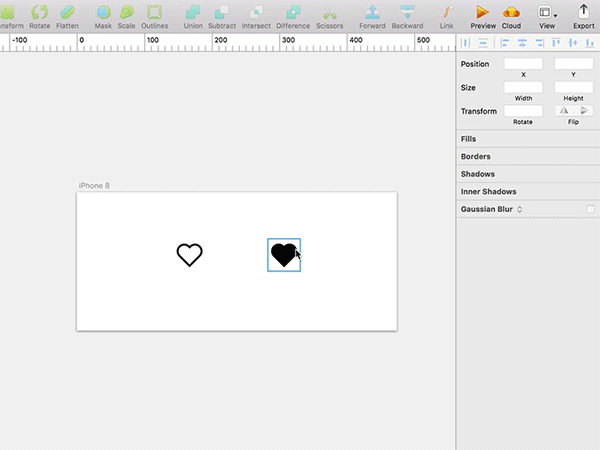Click the Cloud upload icon
This screenshot has height=450, width=600.
(511, 17)
